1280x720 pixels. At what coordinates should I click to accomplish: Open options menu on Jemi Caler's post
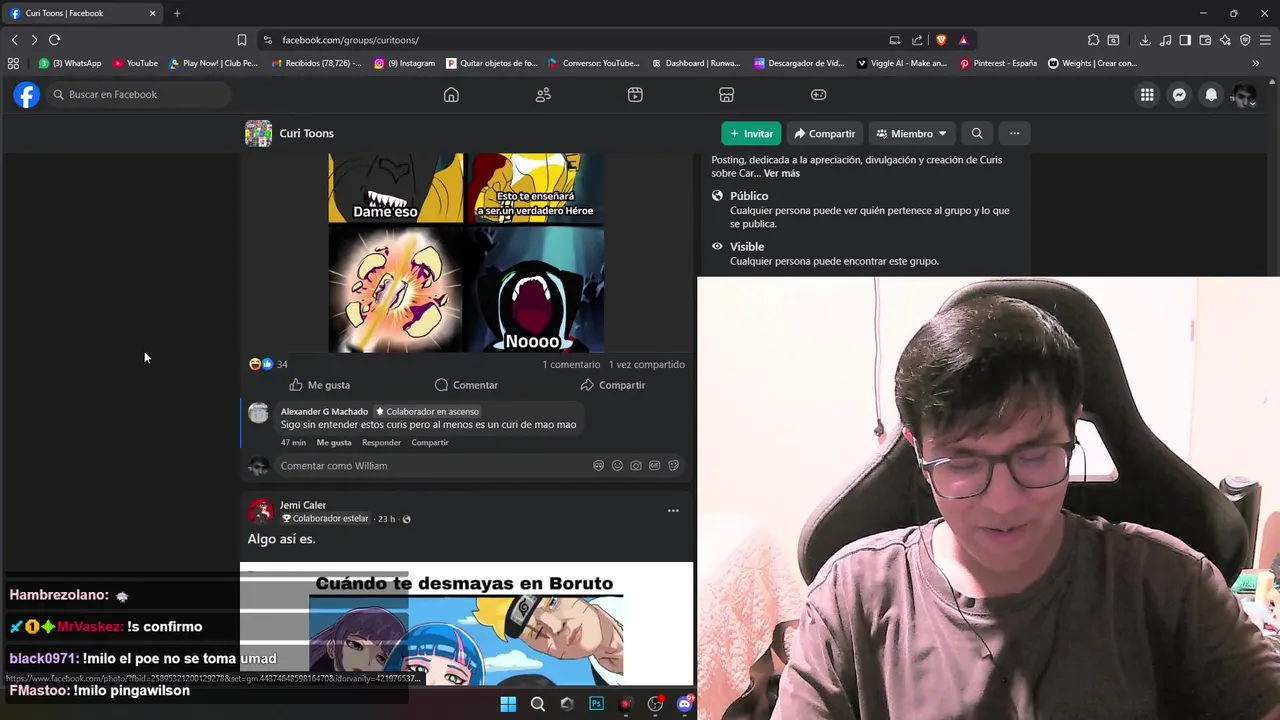pyautogui.click(x=673, y=510)
